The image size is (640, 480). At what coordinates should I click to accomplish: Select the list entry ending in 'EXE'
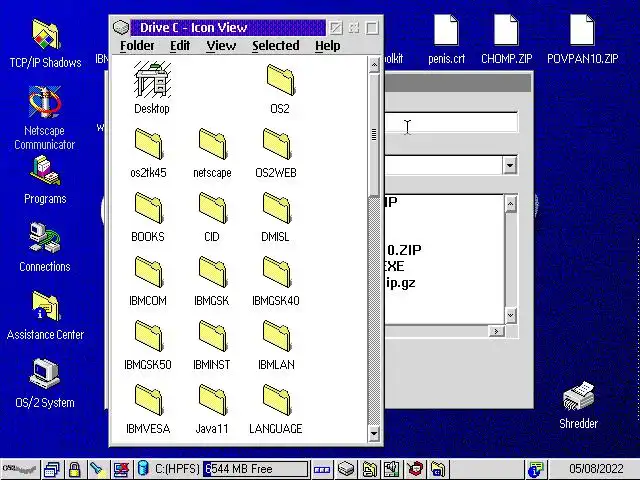[394, 267]
